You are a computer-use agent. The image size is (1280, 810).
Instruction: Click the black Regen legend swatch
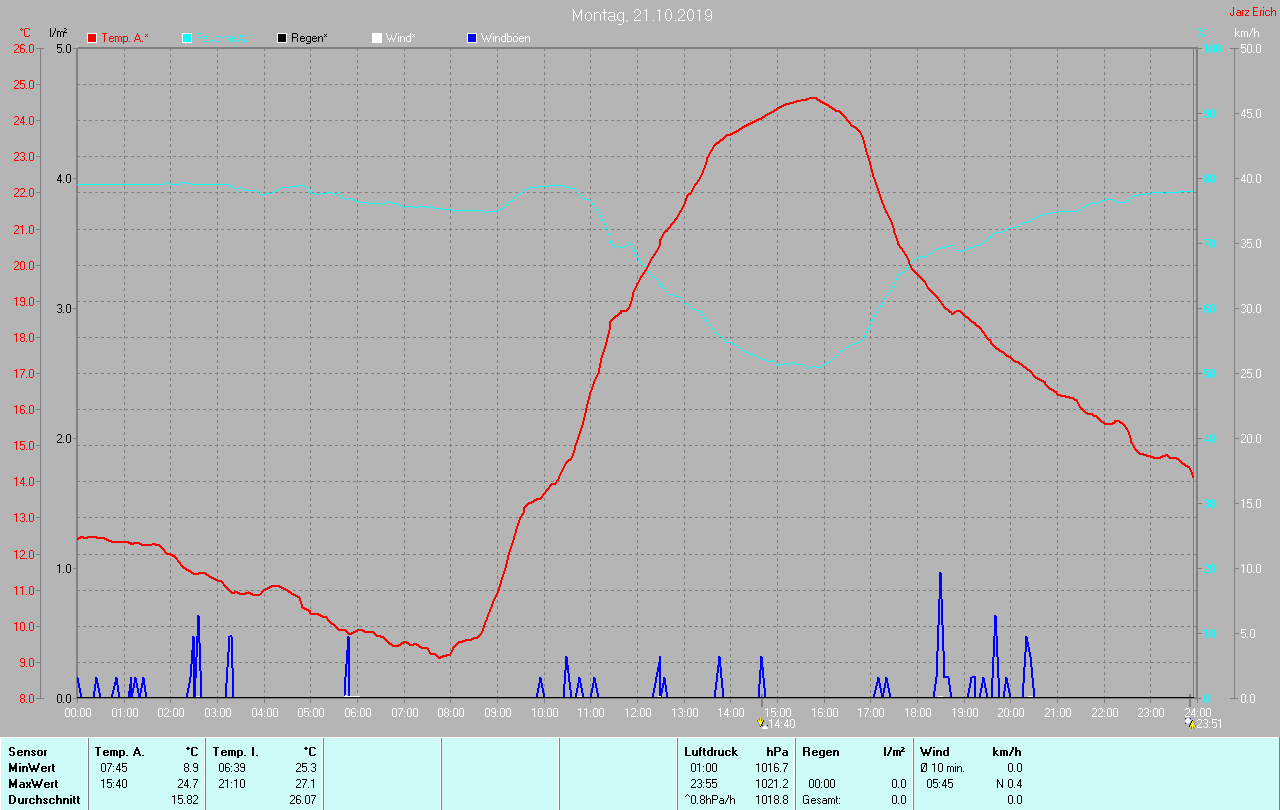[x=282, y=38]
